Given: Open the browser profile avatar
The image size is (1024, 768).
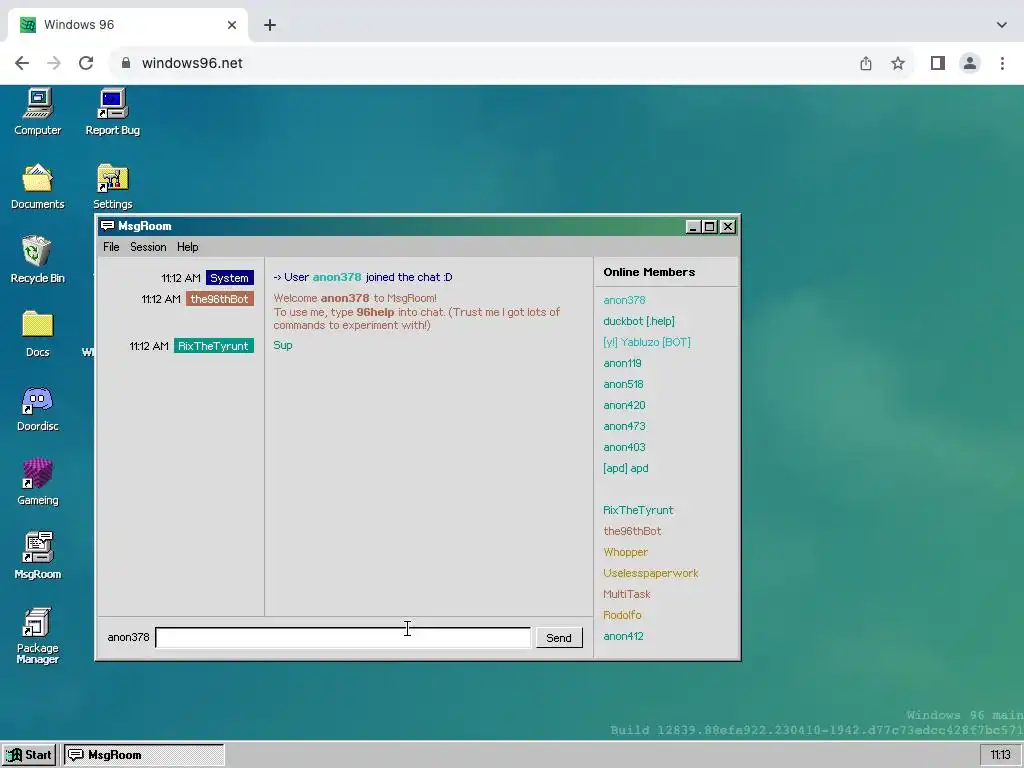Looking at the screenshot, I should click(970, 63).
